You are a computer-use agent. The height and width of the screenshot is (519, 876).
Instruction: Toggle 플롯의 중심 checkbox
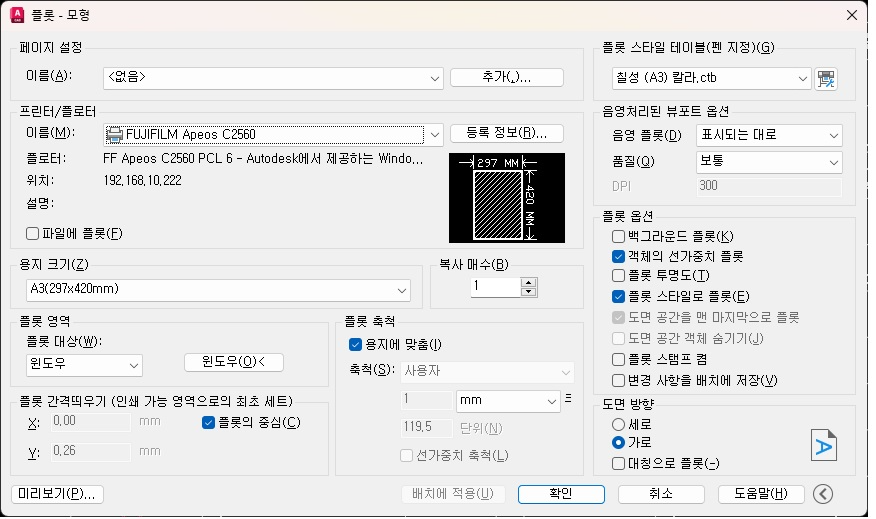point(208,423)
